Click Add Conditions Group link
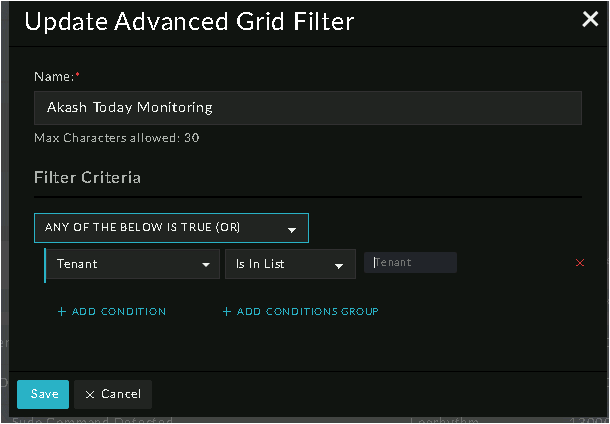This screenshot has height=424, width=610. pos(306,312)
